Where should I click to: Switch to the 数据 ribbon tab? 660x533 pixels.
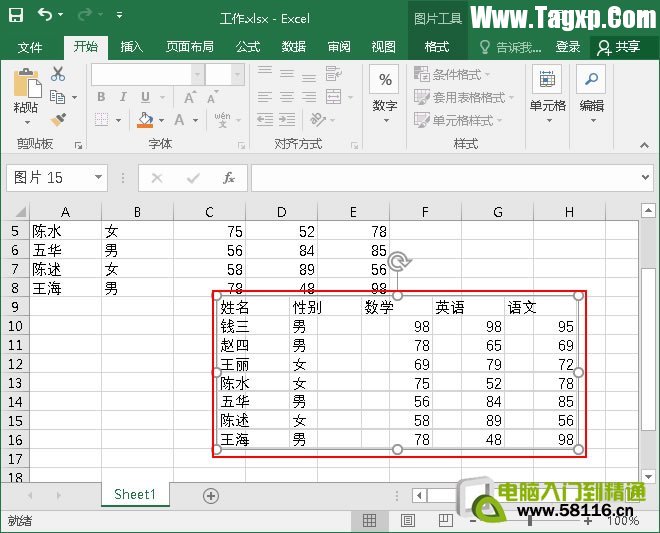point(293,47)
